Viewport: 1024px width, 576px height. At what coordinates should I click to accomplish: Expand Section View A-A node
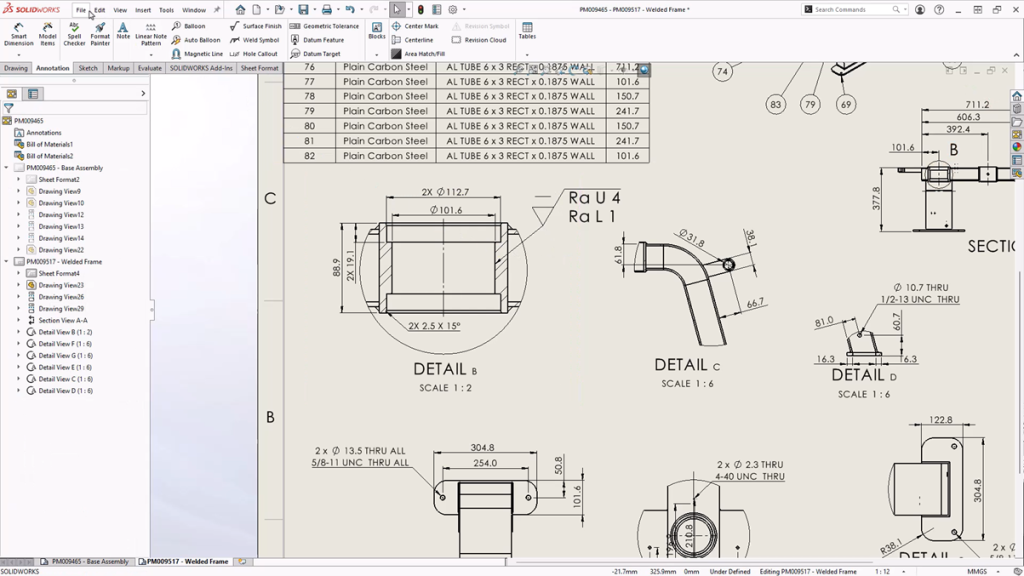18,321
